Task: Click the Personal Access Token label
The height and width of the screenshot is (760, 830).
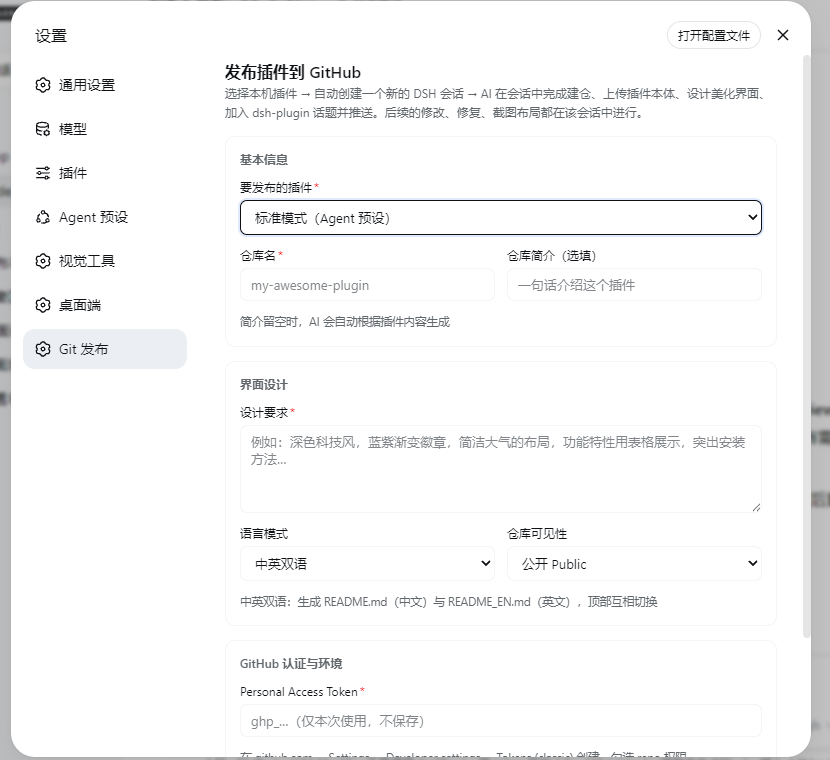Action: 299,692
